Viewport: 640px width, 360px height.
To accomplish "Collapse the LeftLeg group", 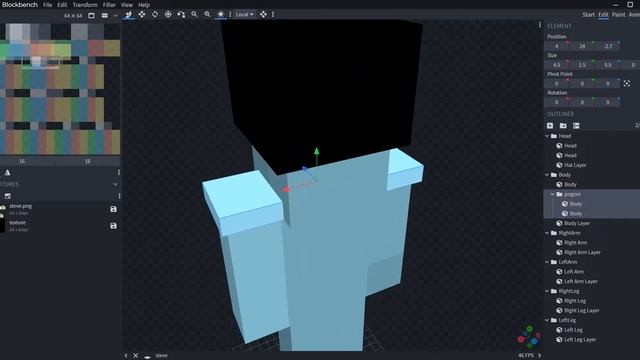I will [x=547, y=320].
